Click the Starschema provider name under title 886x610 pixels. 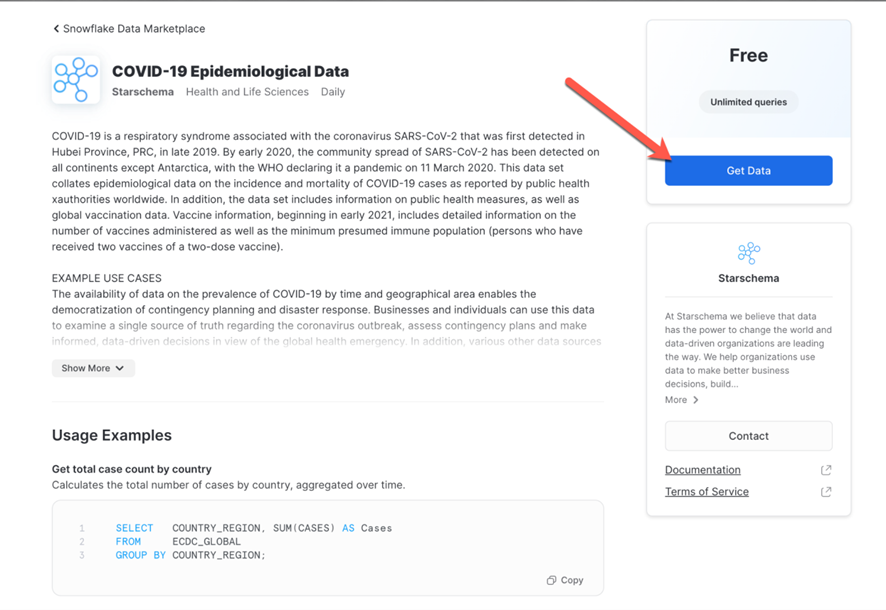[141, 92]
